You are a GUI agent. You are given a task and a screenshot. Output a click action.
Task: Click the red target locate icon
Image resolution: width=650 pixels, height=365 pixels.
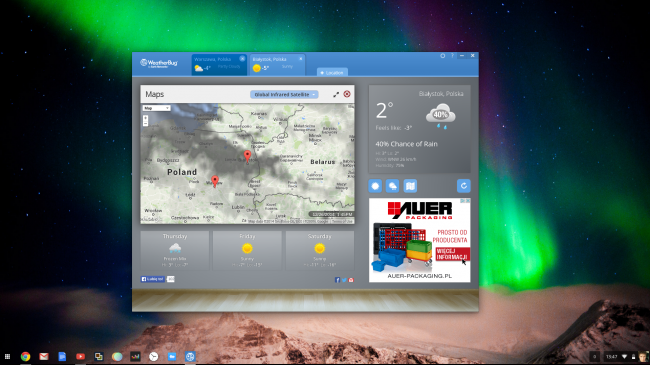tap(347, 94)
